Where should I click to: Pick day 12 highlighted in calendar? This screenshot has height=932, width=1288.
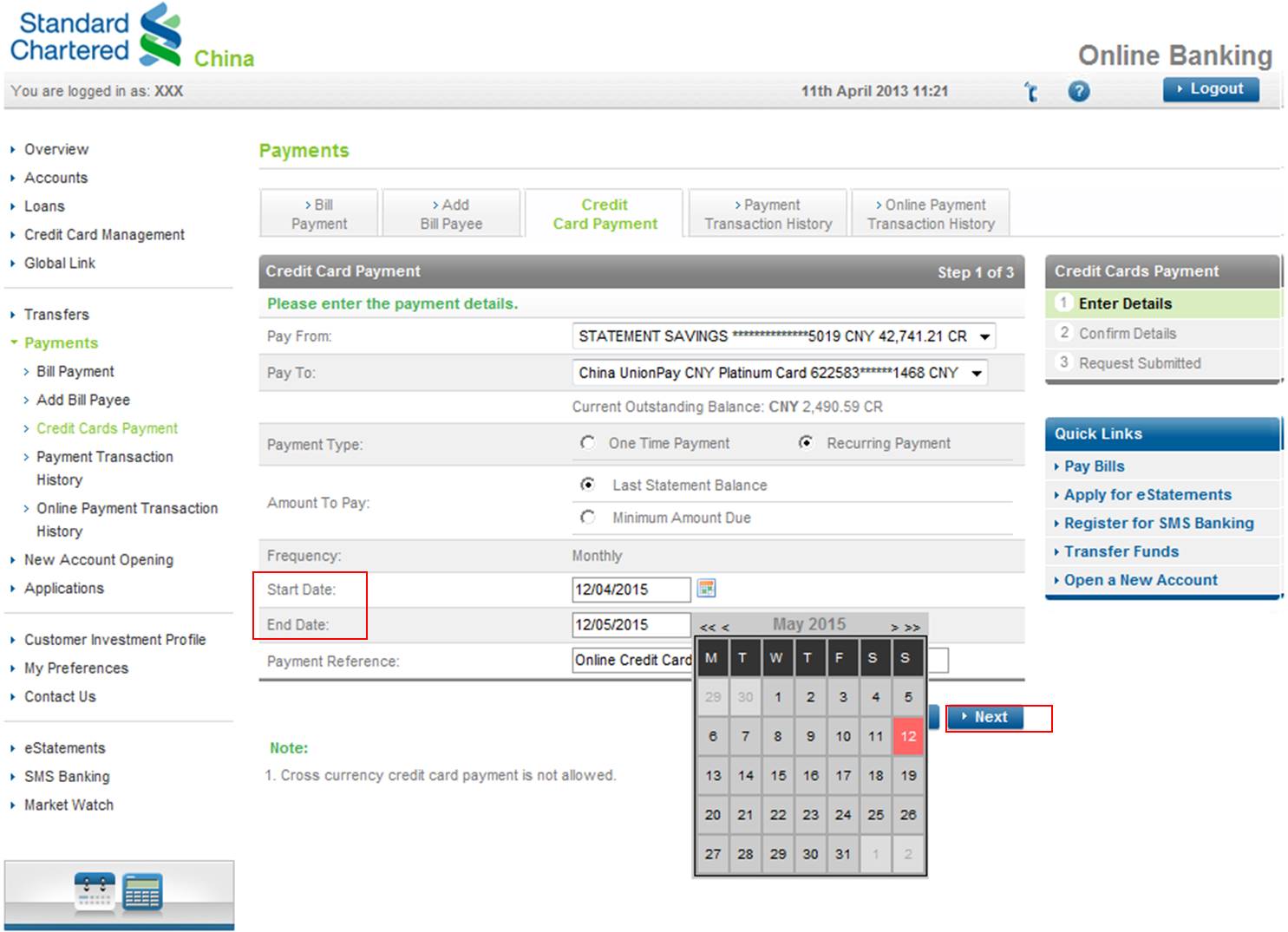coord(908,736)
